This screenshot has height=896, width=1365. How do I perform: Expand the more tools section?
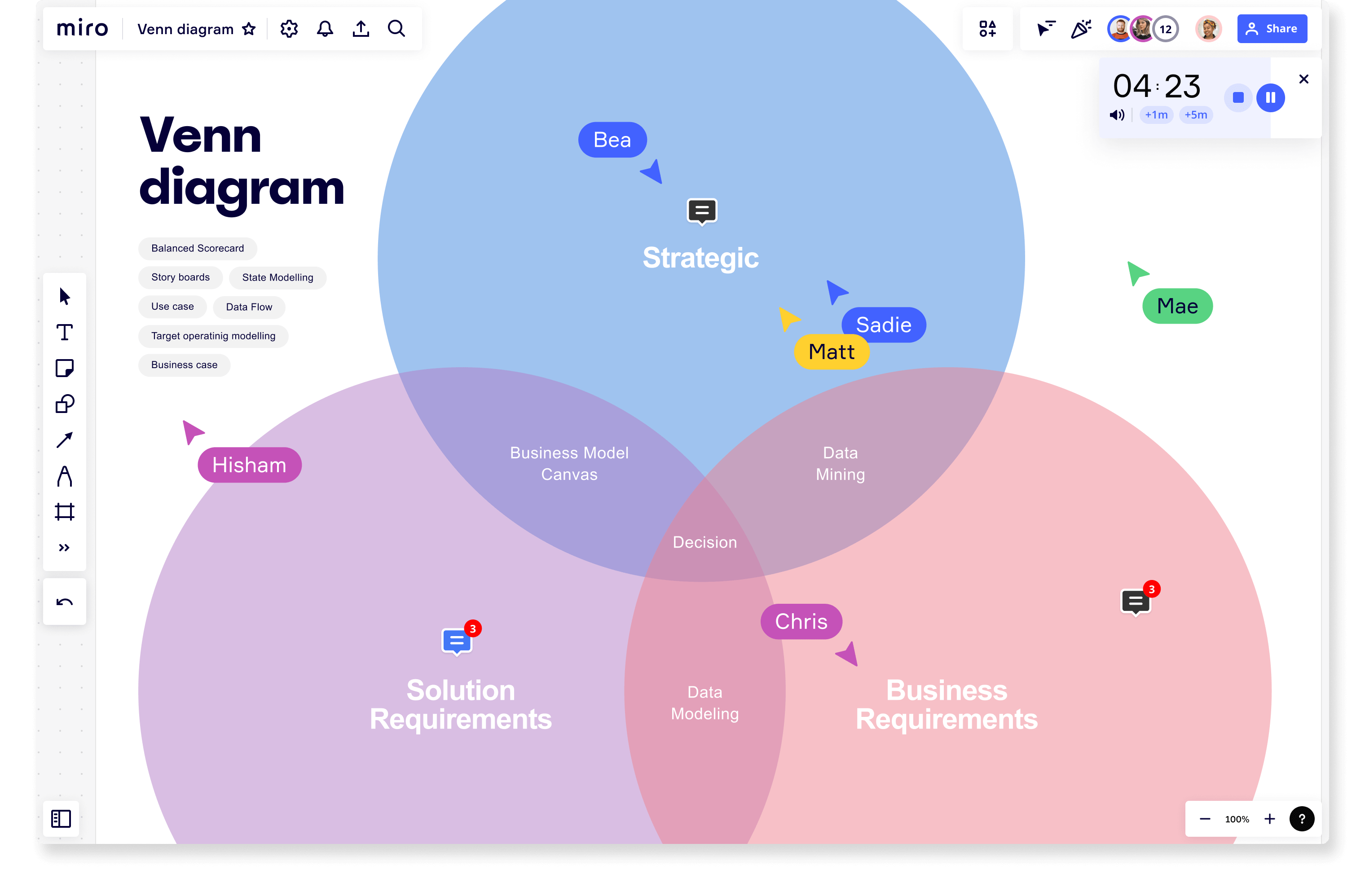65,549
